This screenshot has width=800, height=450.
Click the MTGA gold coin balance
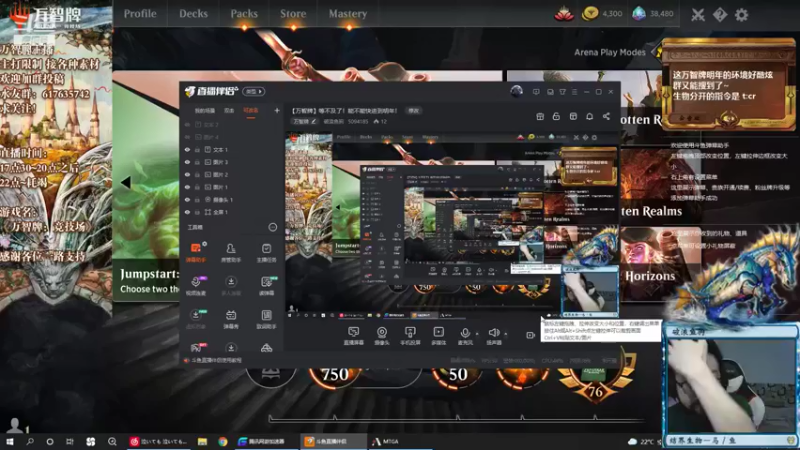[602, 14]
